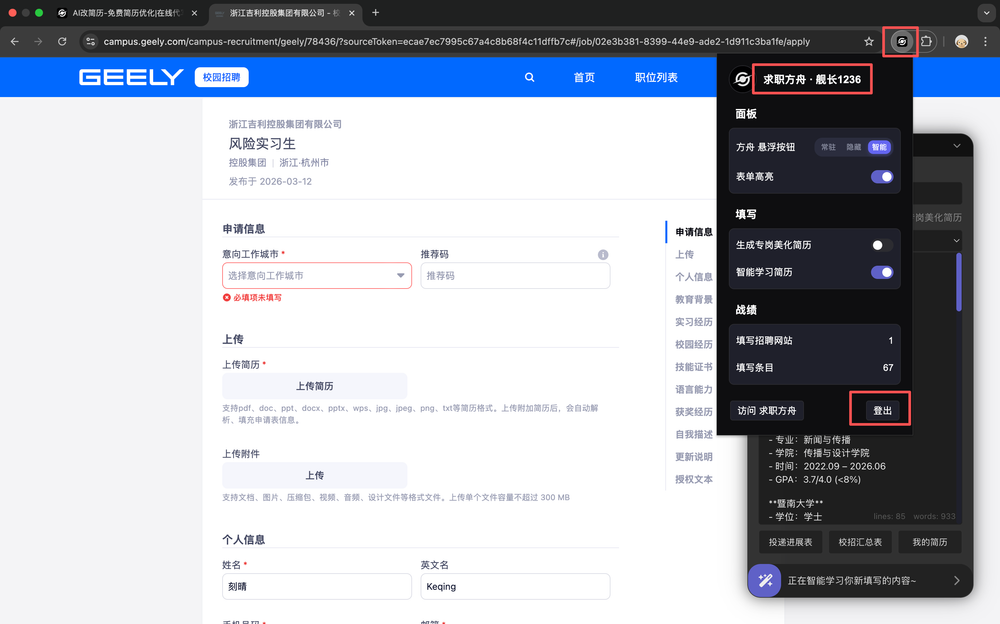1000x624 pixels.
Task: Open the 意向工作城市 dropdown
Action: point(316,276)
